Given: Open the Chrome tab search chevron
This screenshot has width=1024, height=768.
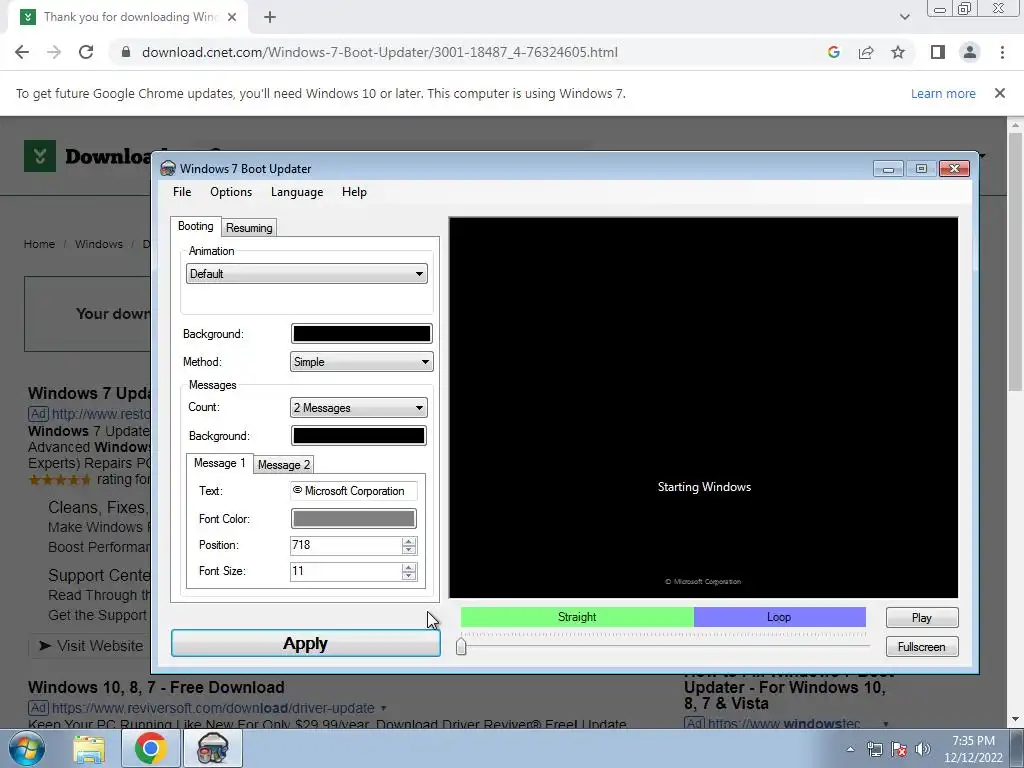Looking at the screenshot, I should tap(904, 17).
